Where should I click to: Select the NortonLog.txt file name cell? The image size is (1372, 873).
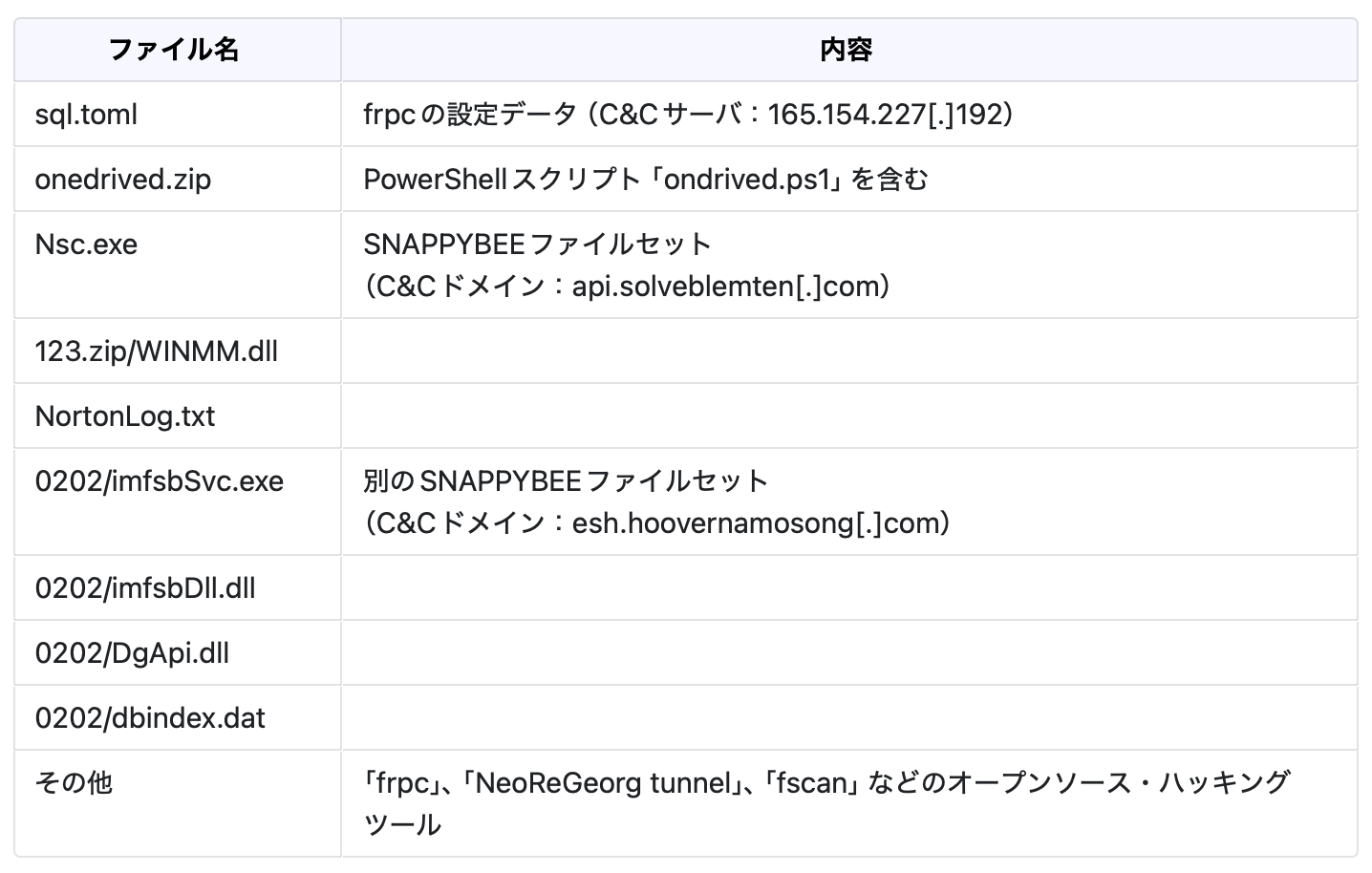pos(125,416)
